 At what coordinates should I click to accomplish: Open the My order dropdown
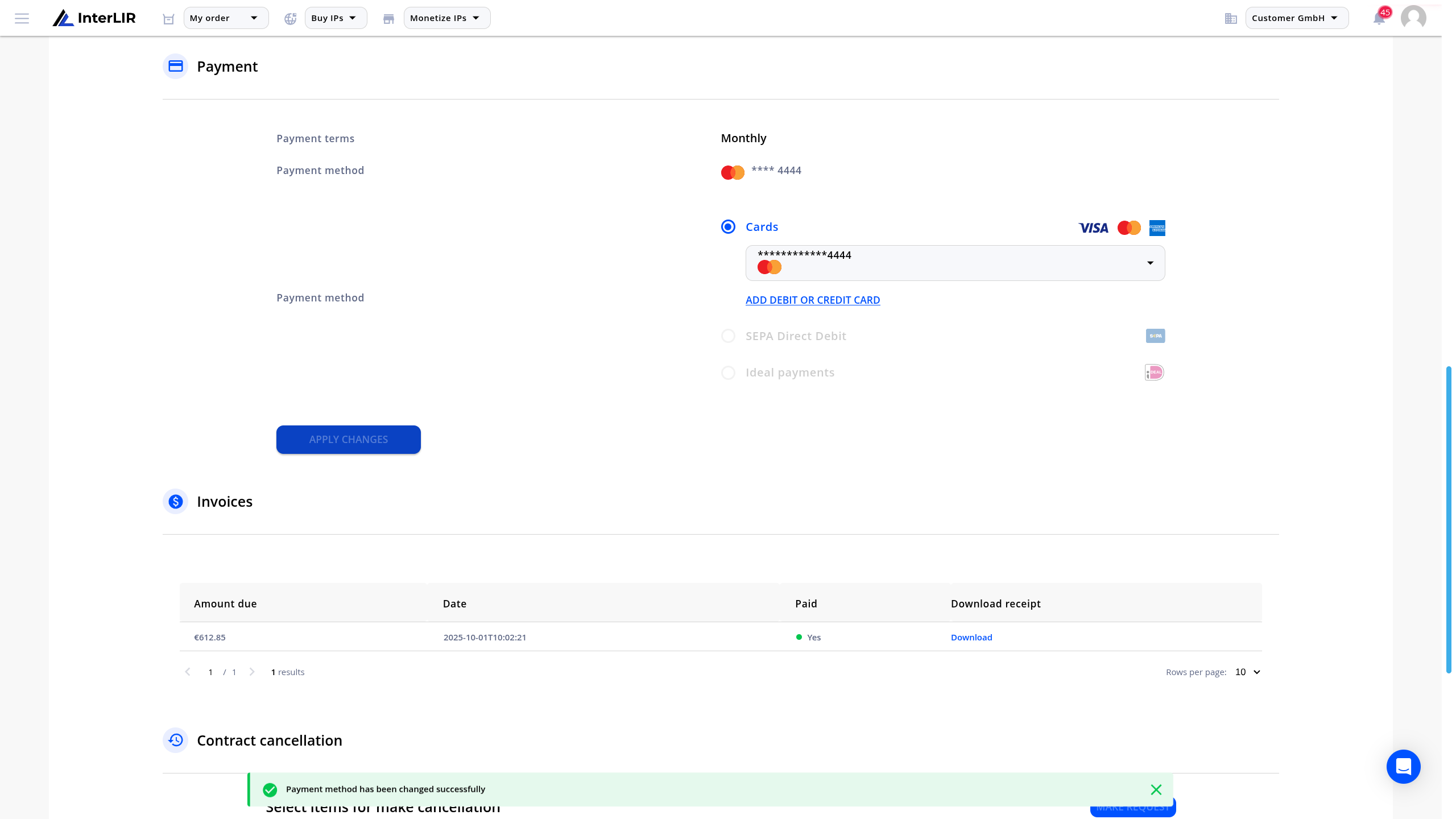click(x=226, y=18)
